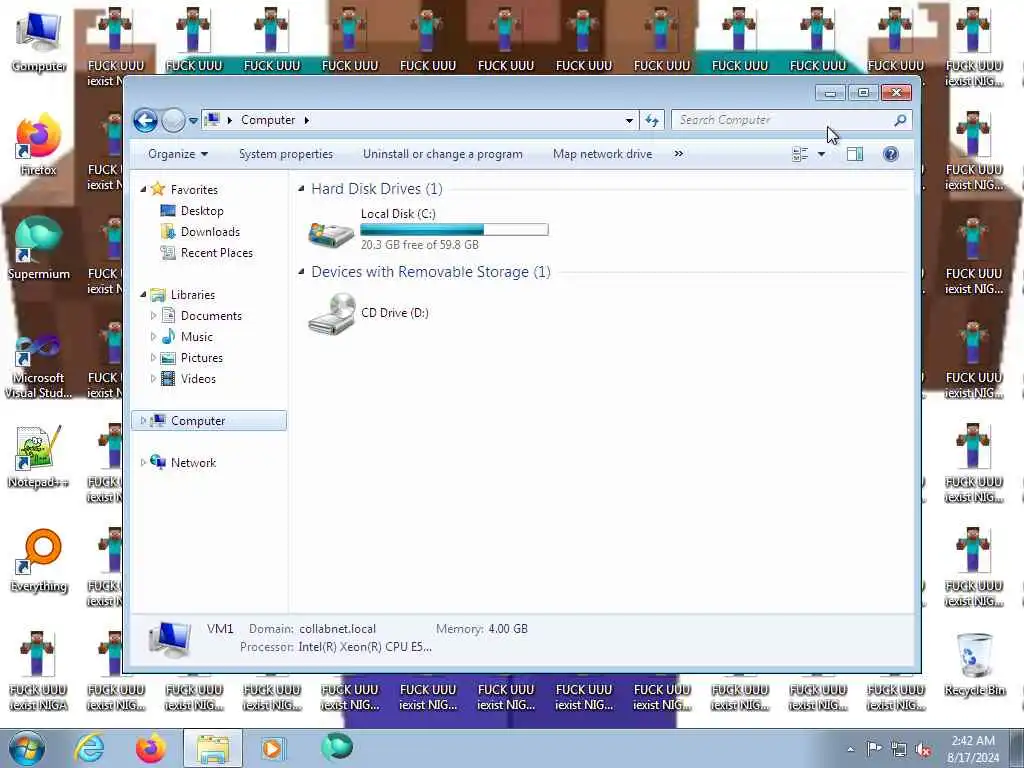
Task: Click the 4.00 GB memory value
Action: (x=508, y=629)
